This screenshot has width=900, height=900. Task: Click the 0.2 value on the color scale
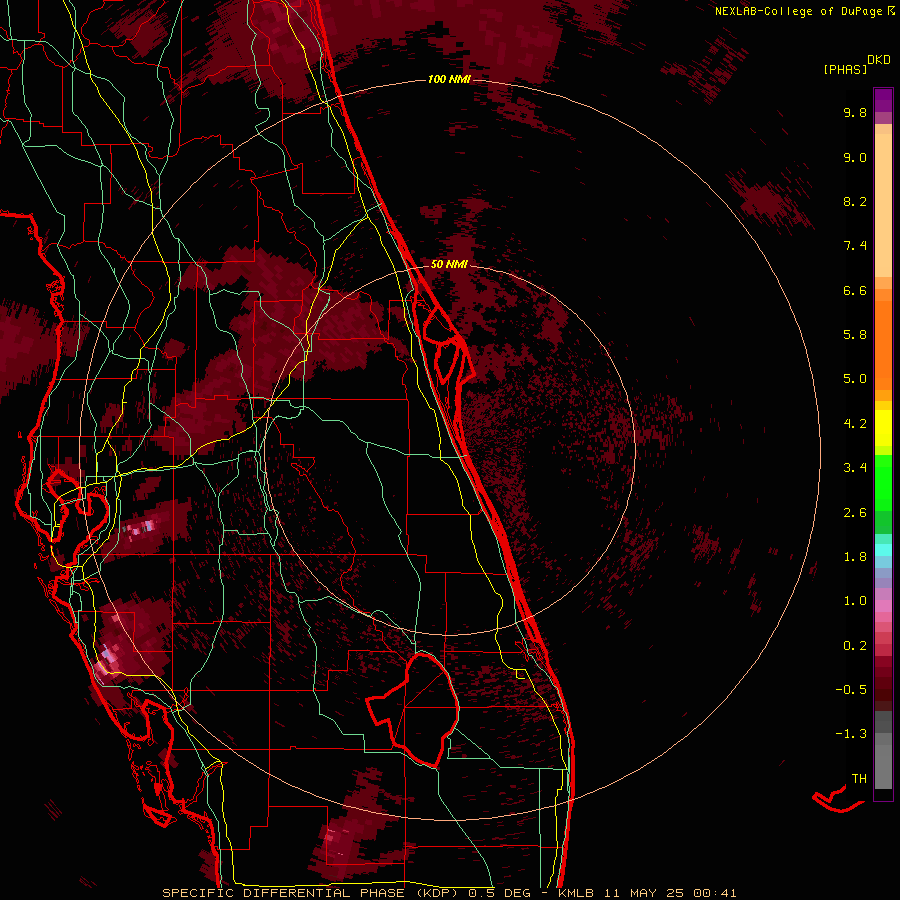coord(855,646)
